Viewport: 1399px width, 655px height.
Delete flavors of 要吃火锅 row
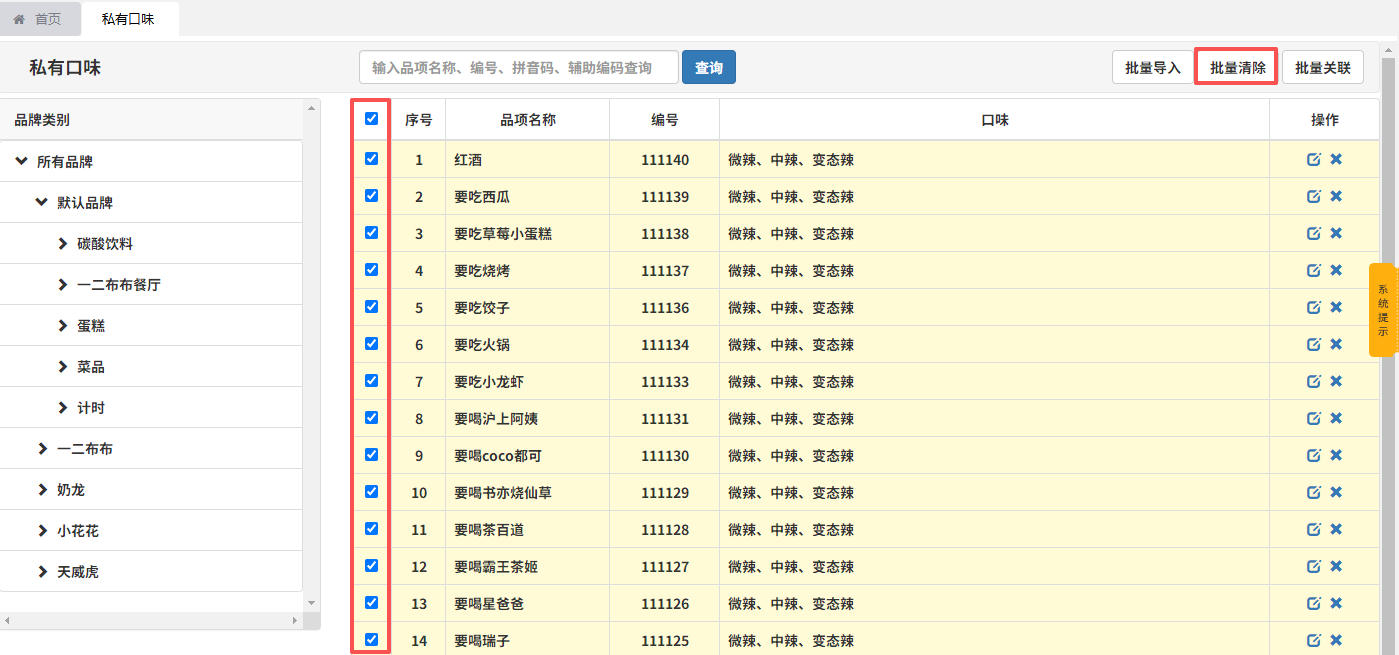tap(1336, 344)
